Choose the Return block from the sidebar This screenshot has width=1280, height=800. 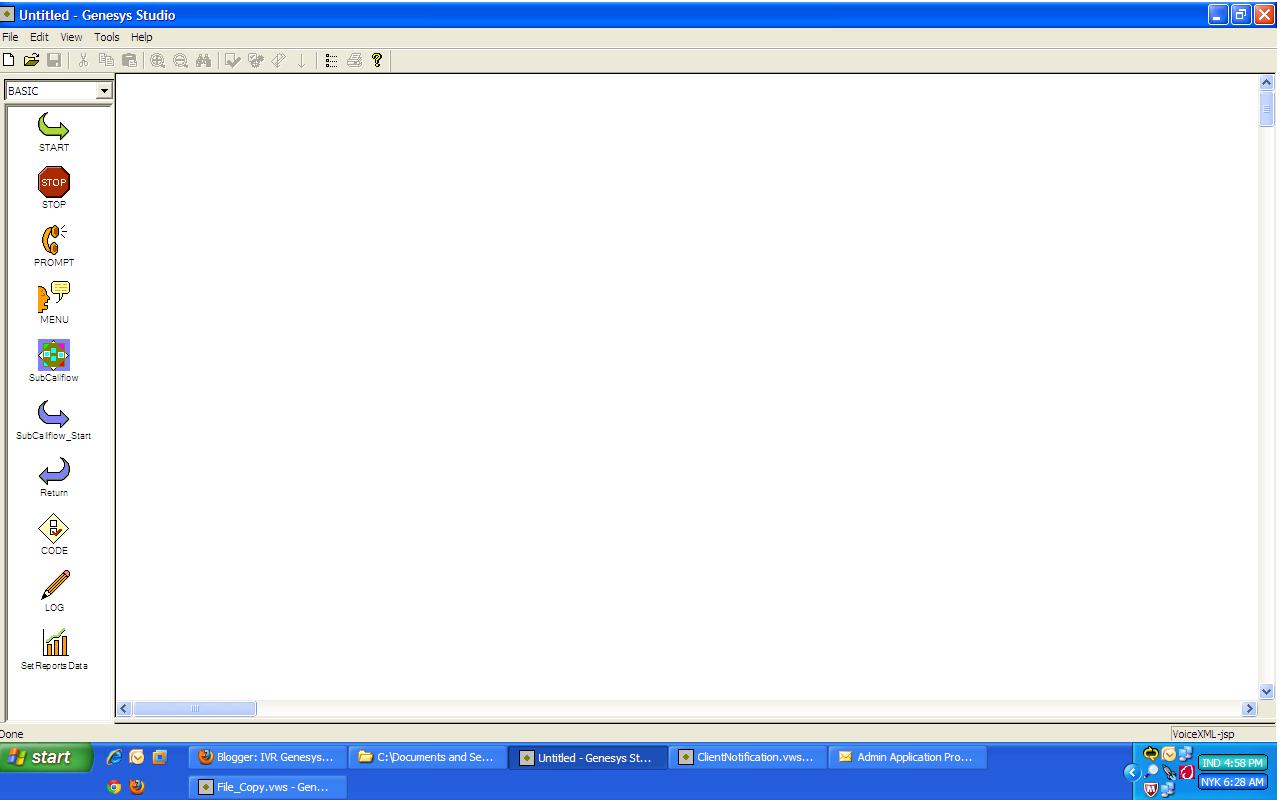[x=53, y=473]
